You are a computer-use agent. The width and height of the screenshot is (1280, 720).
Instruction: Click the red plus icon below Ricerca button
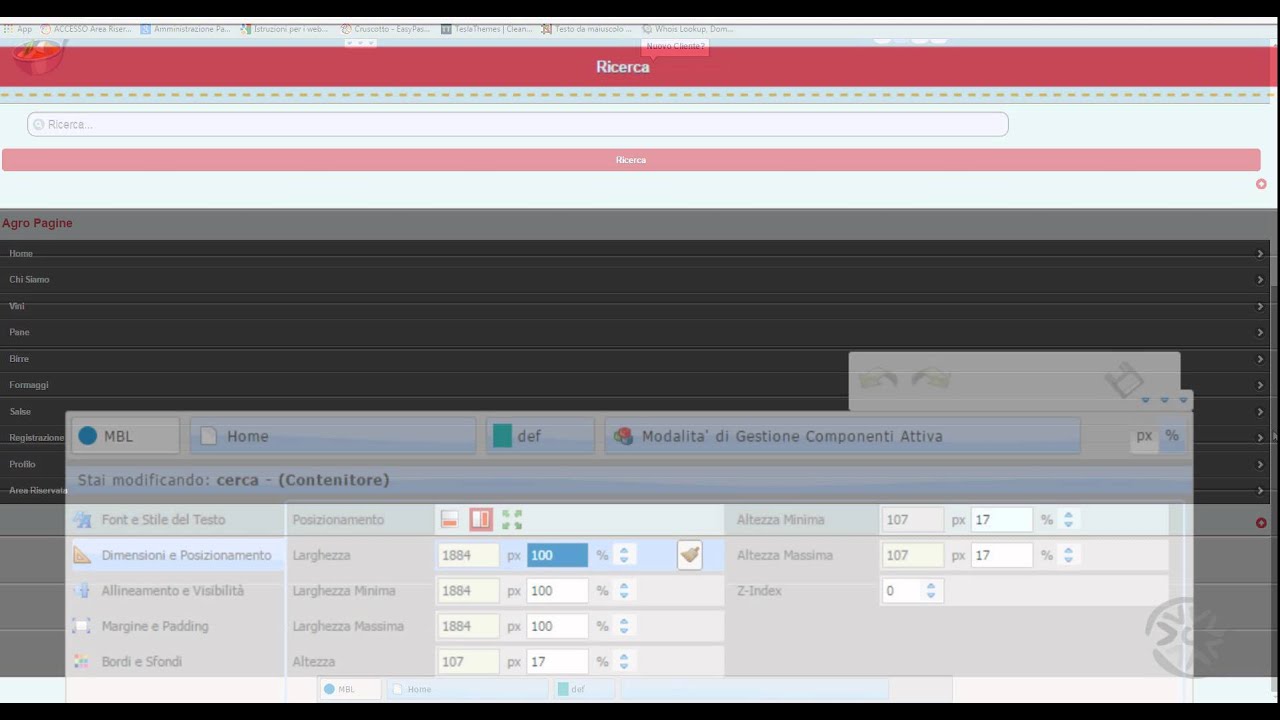1261,184
